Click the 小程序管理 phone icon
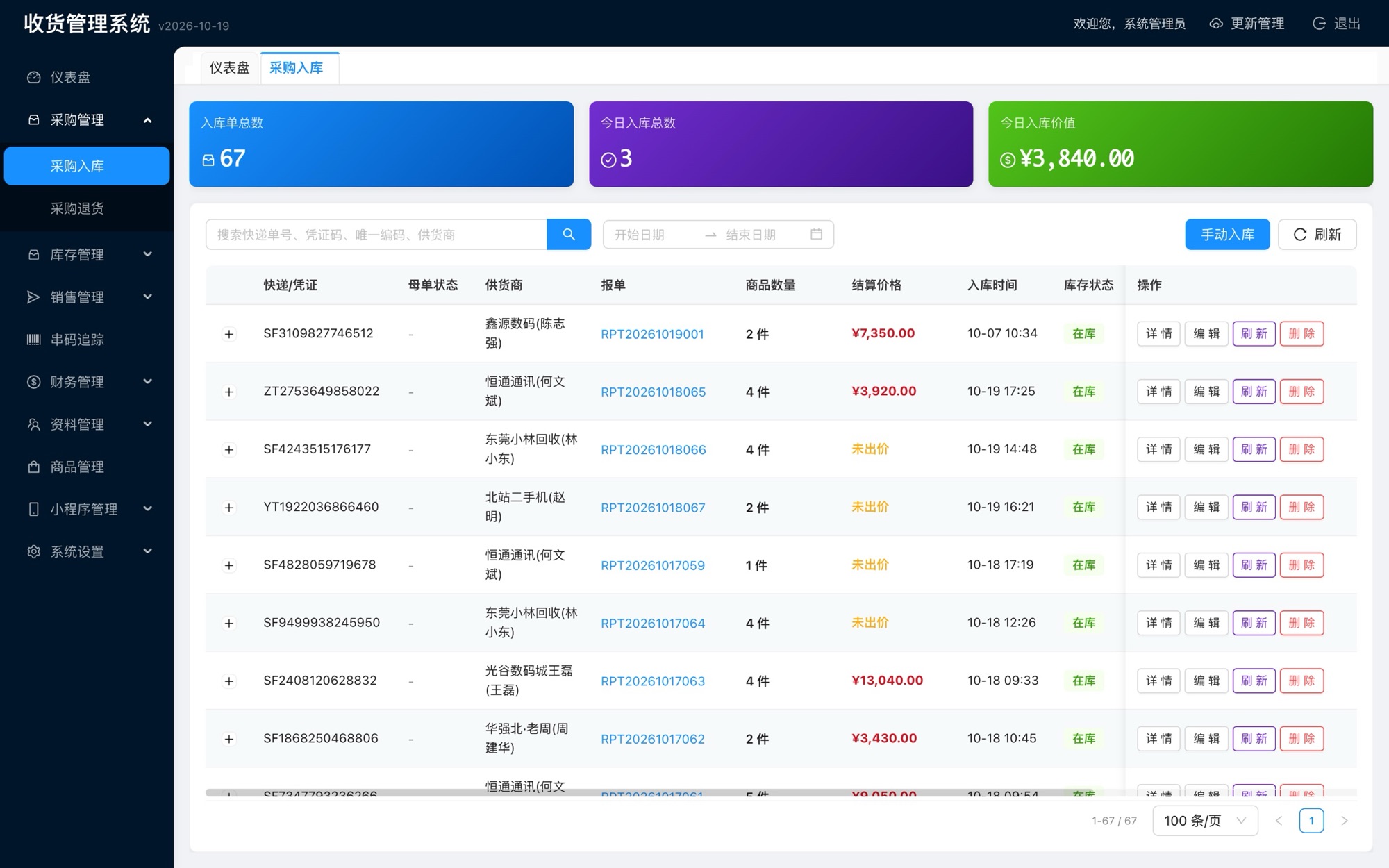The height and width of the screenshot is (868, 1389). (x=33, y=509)
